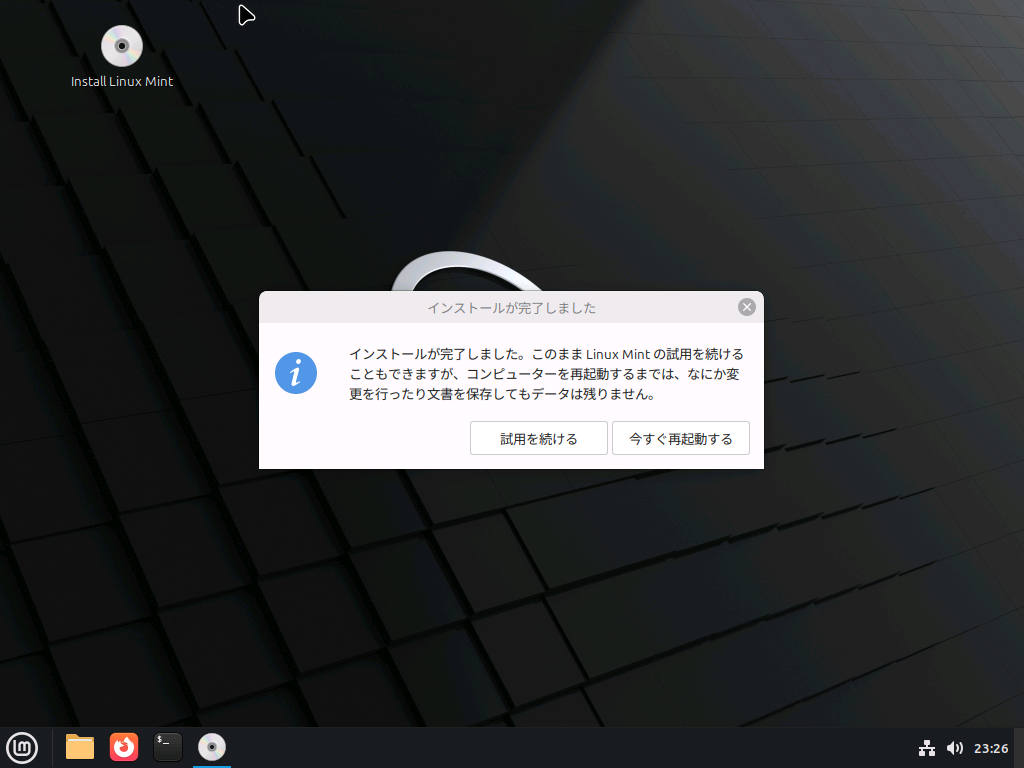Launch Firefox from the taskbar

pos(123,747)
